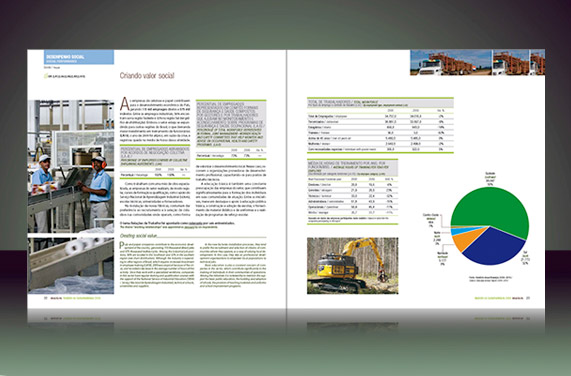Open the large logging truck photo

click(x=451, y=63)
